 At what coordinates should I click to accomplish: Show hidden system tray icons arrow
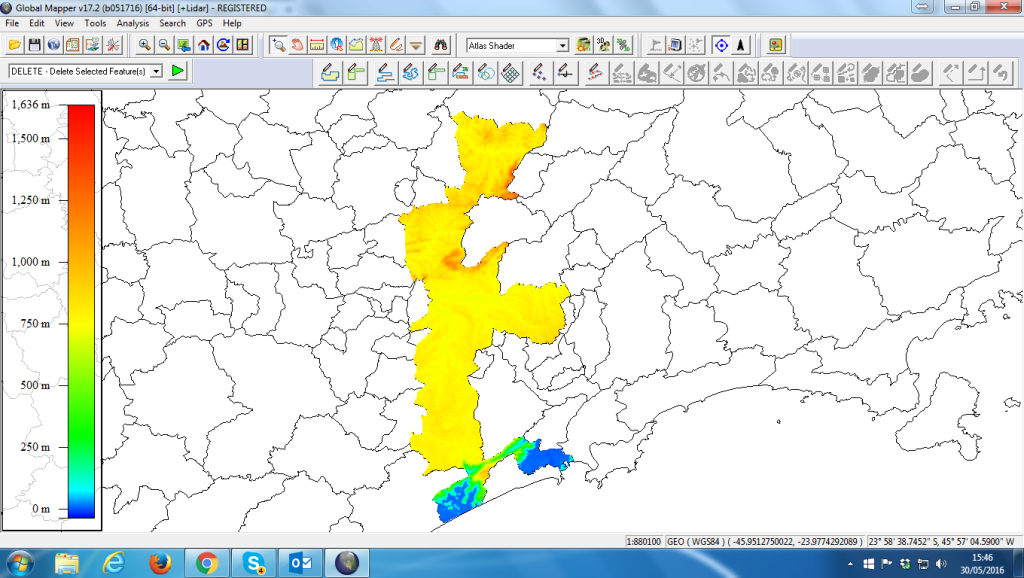coord(846,563)
